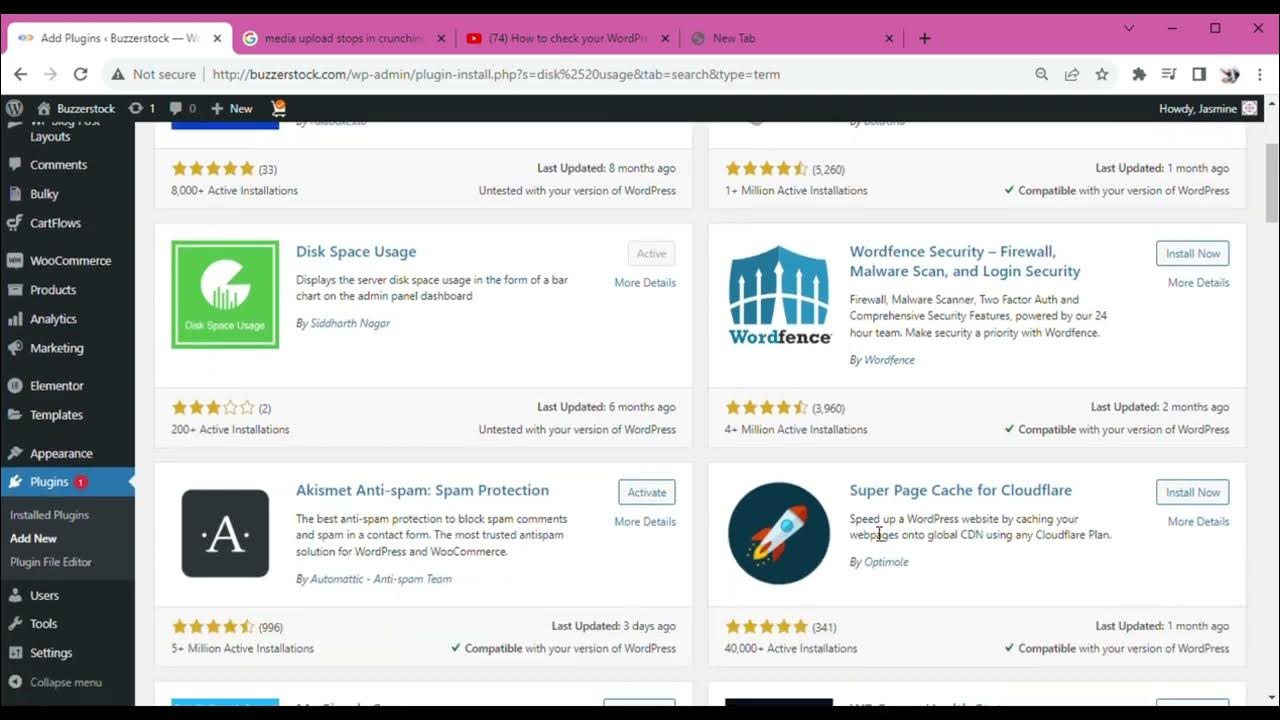The height and width of the screenshot is (720, 1280).
Task: Open the Plugins menu in the sidebar
Action: pyautogui.click(x=67, y=482)
